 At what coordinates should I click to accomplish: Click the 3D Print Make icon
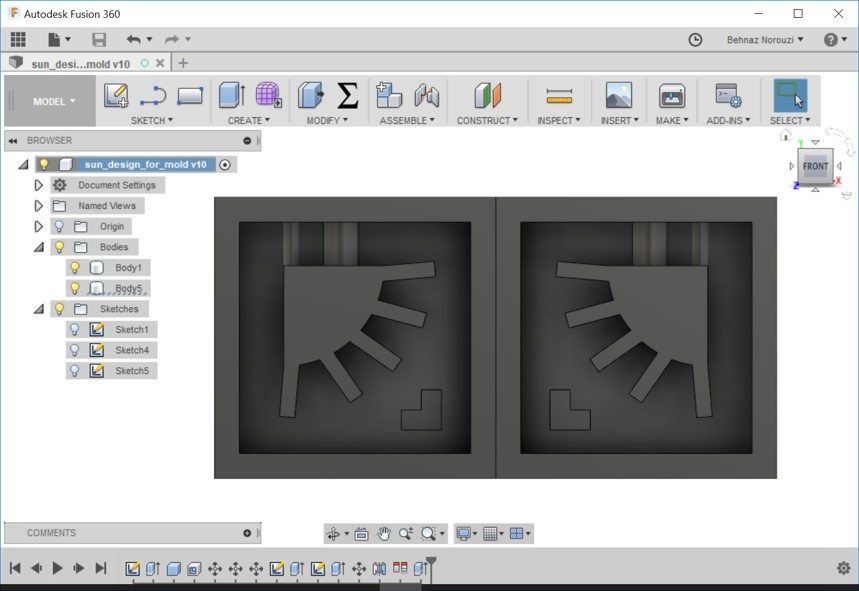[x=672, y=95]
